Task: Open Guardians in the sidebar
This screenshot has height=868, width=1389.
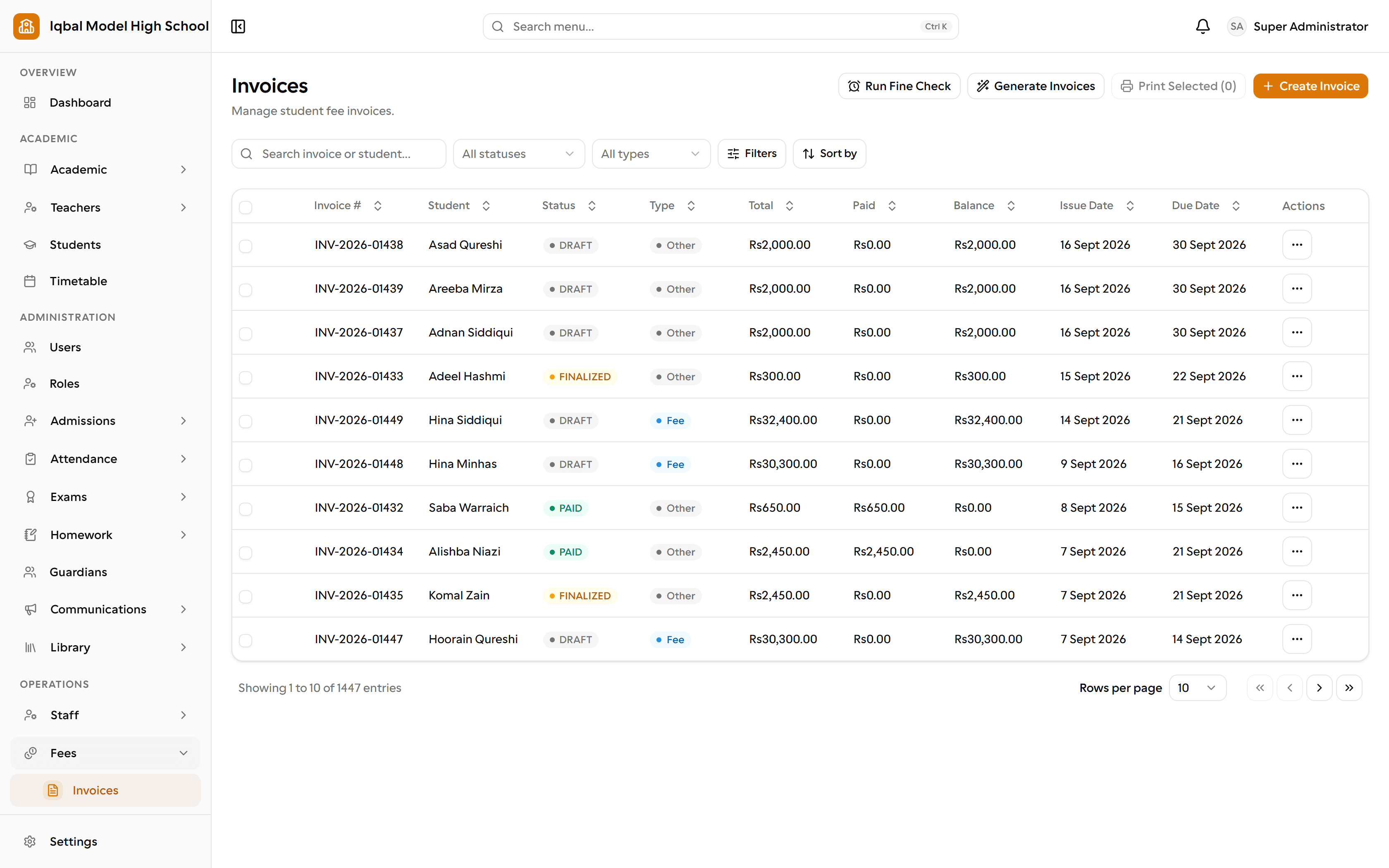Action: click(x=105, y=572)
